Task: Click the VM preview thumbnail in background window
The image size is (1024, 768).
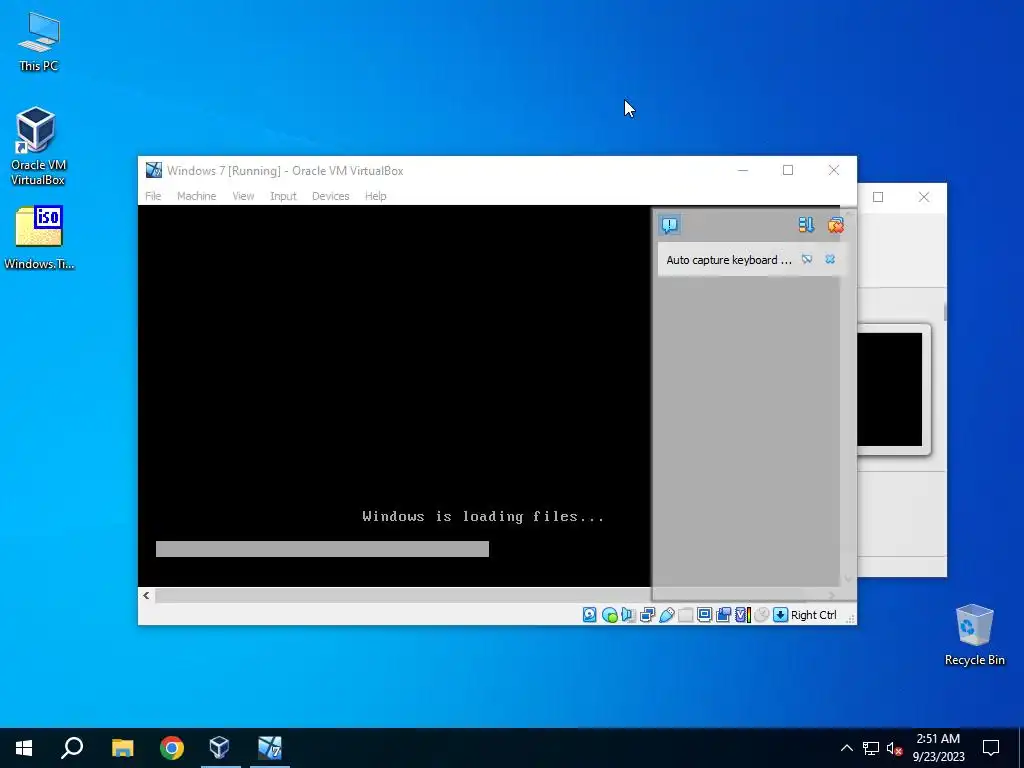Action: [889, 389]
